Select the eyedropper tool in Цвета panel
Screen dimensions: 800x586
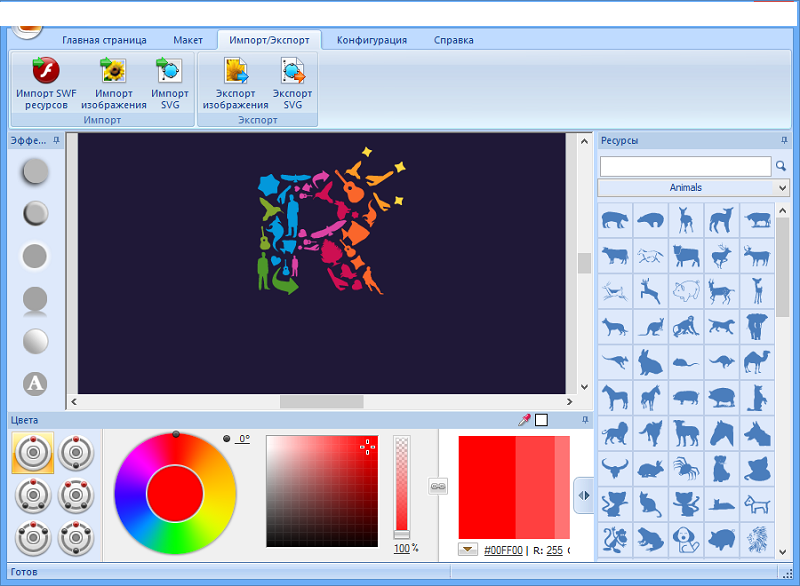(524, 420)
